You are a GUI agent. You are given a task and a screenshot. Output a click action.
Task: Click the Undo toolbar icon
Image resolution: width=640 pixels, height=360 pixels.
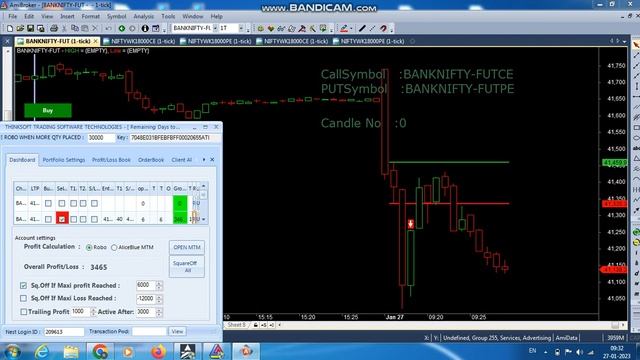click(109, 29)
